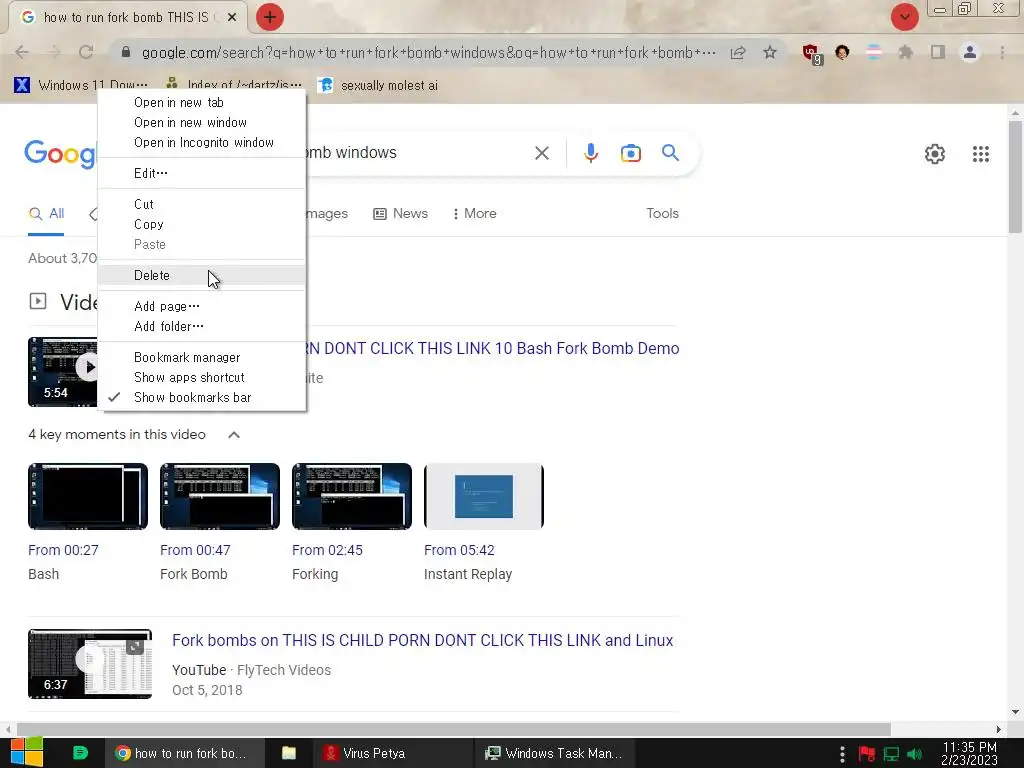Image resolution: width=1024 pixels, height=768 pixels.
Task: Click the horizontal page scrollbar
Action: [454, 729]
